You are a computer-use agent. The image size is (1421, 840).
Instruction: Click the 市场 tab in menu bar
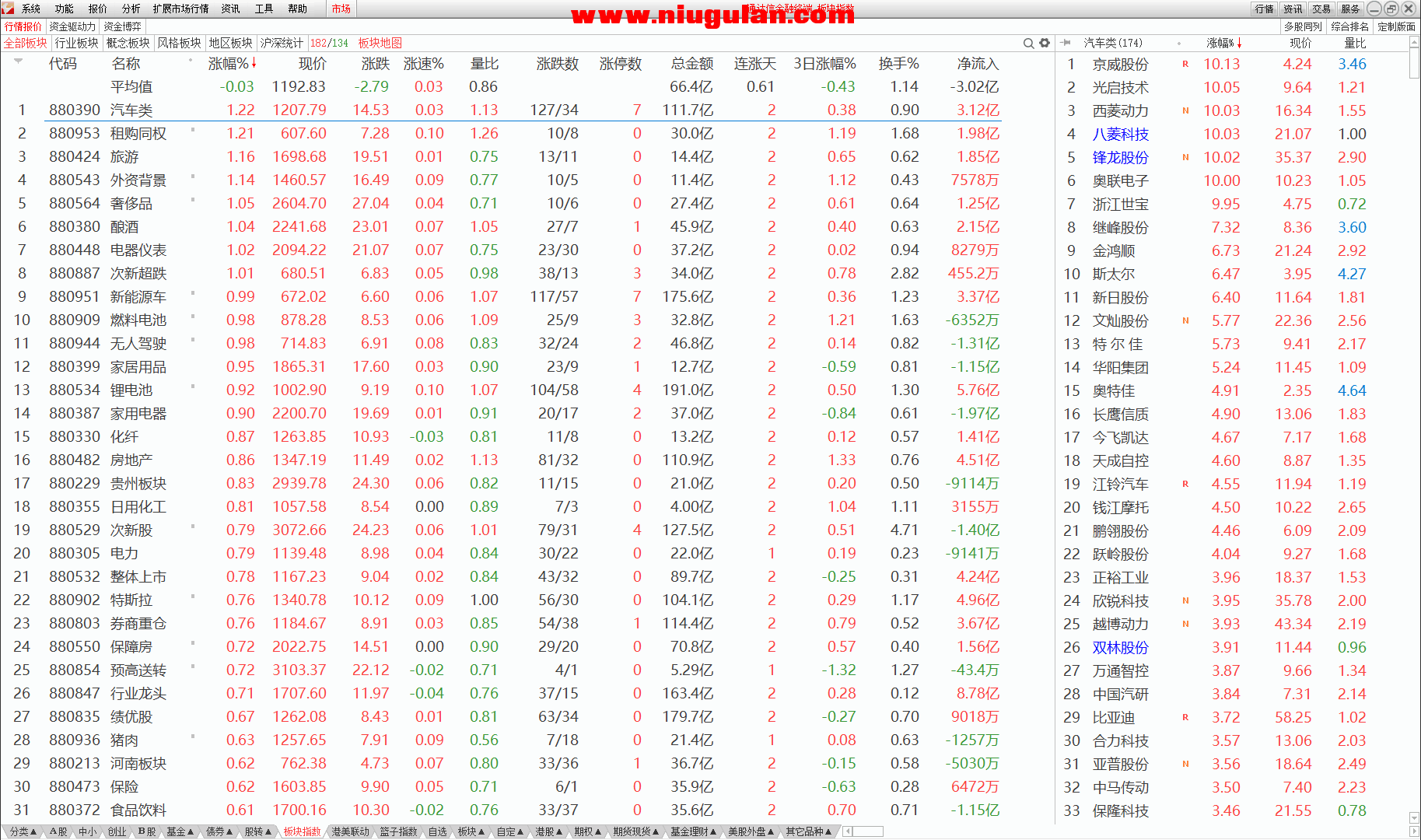pyautogui.click(x=341, y=9)
